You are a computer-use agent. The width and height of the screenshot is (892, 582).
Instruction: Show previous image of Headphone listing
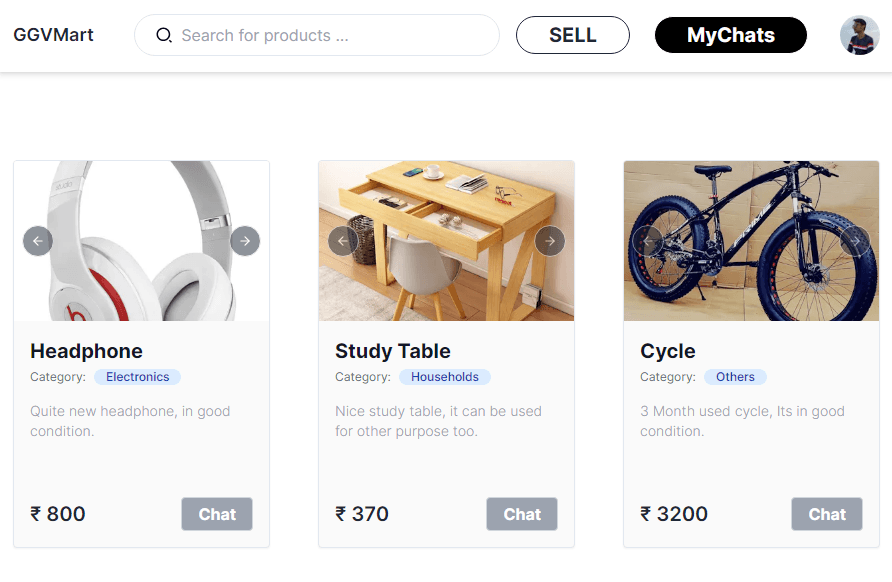tap(38, 241)
